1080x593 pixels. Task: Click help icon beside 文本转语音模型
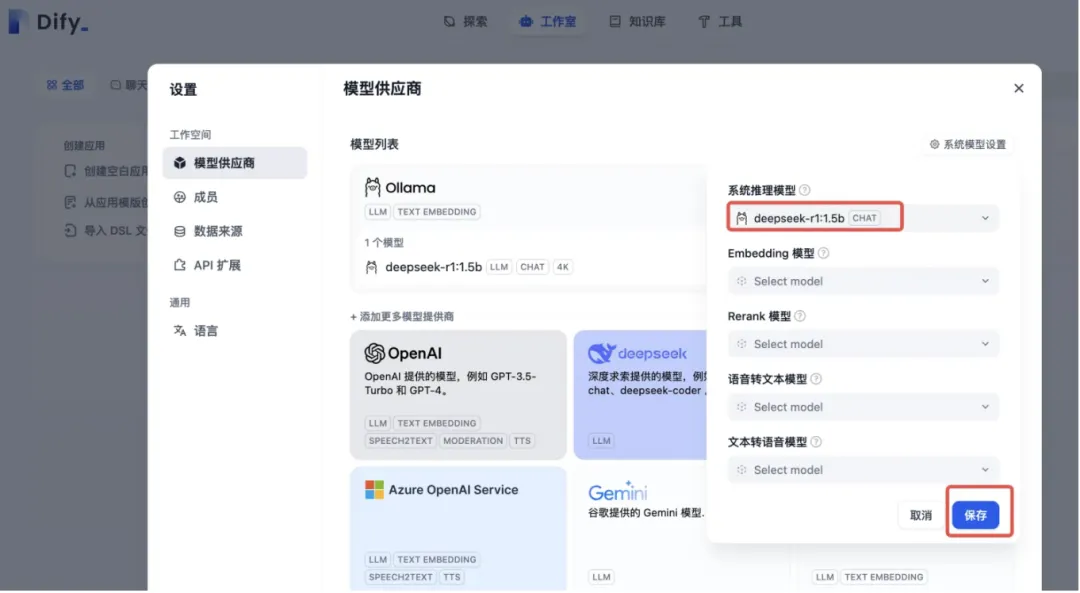(x=816, y=443)
